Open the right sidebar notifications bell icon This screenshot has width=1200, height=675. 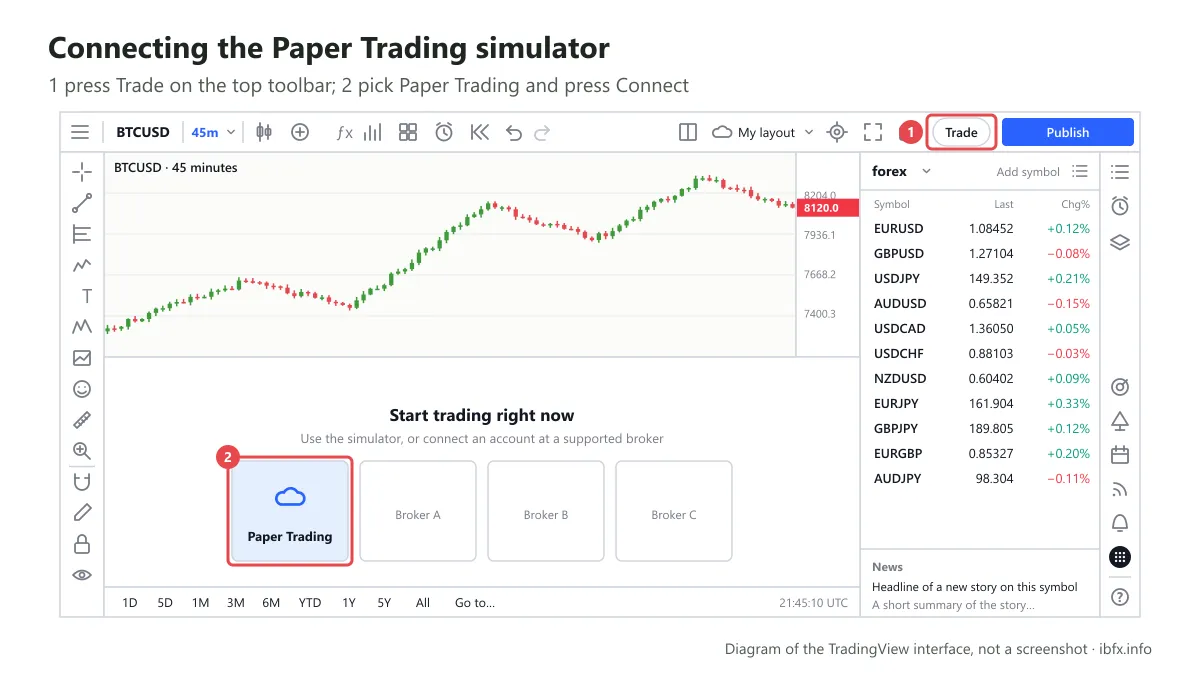1120,523
